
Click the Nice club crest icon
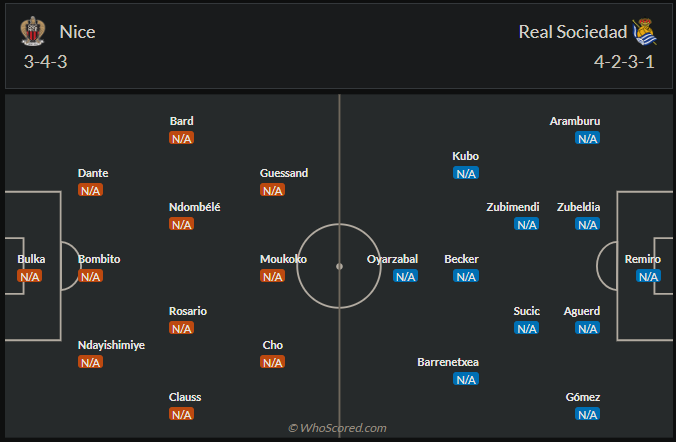tap(33, 32)
